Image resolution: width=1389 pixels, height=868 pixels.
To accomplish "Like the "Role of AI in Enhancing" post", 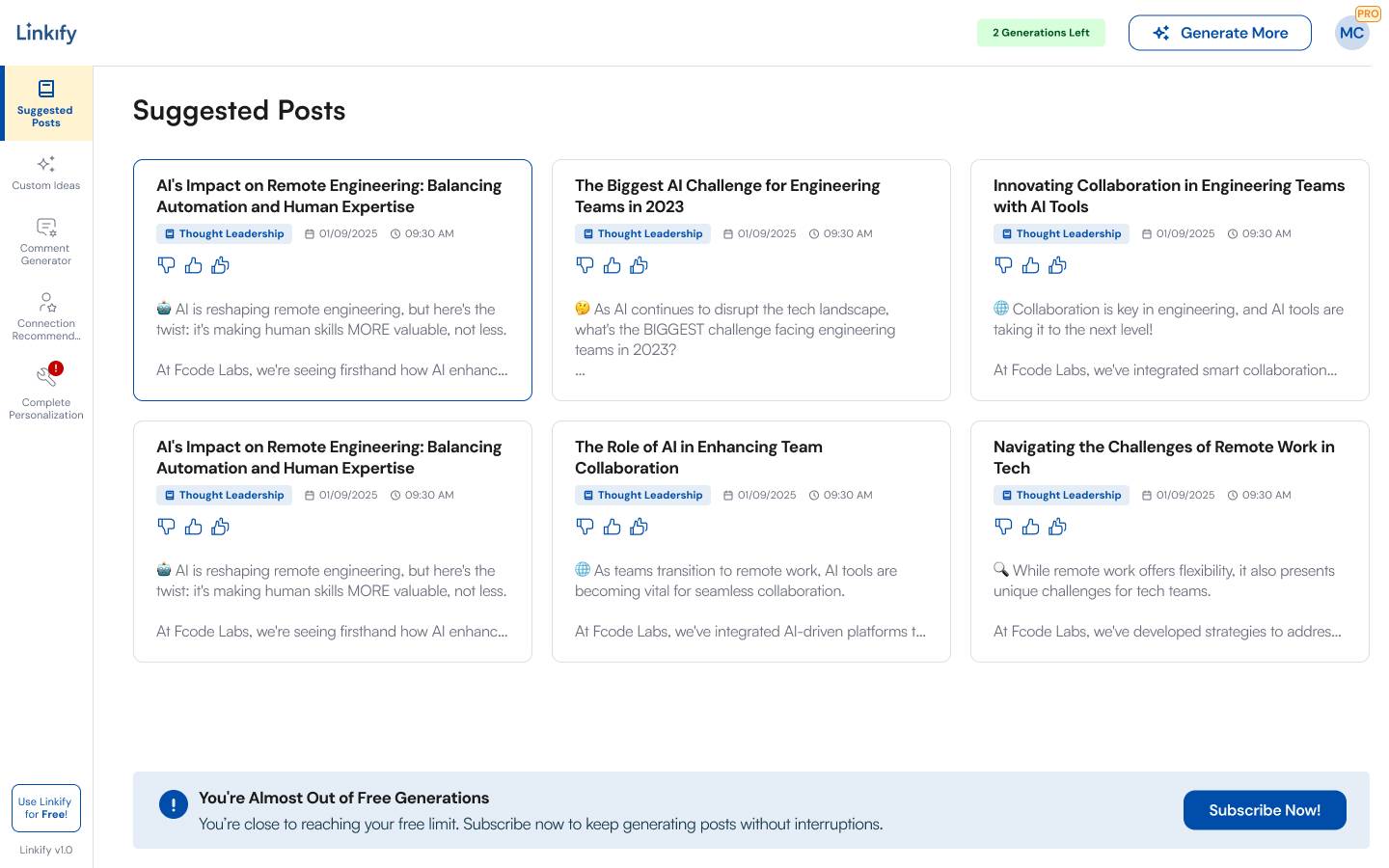I will (x=612, y=527).
